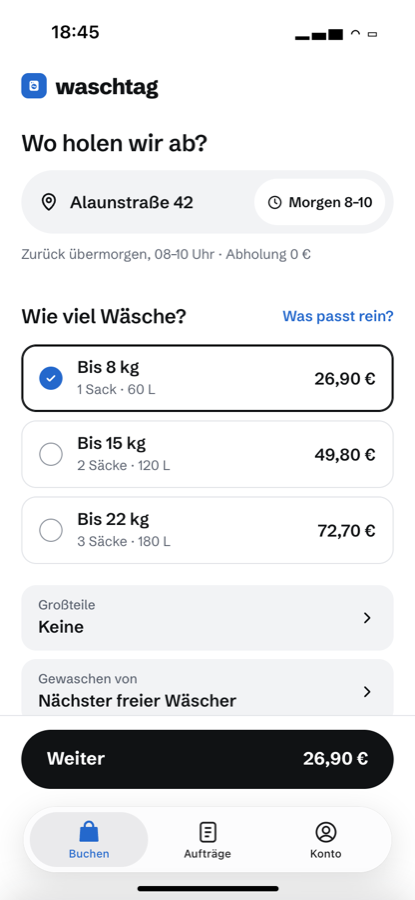Tap the Konto profile icon
This screenshot has width=415, height=900.
pyautogui.click(x=325, y=832)
